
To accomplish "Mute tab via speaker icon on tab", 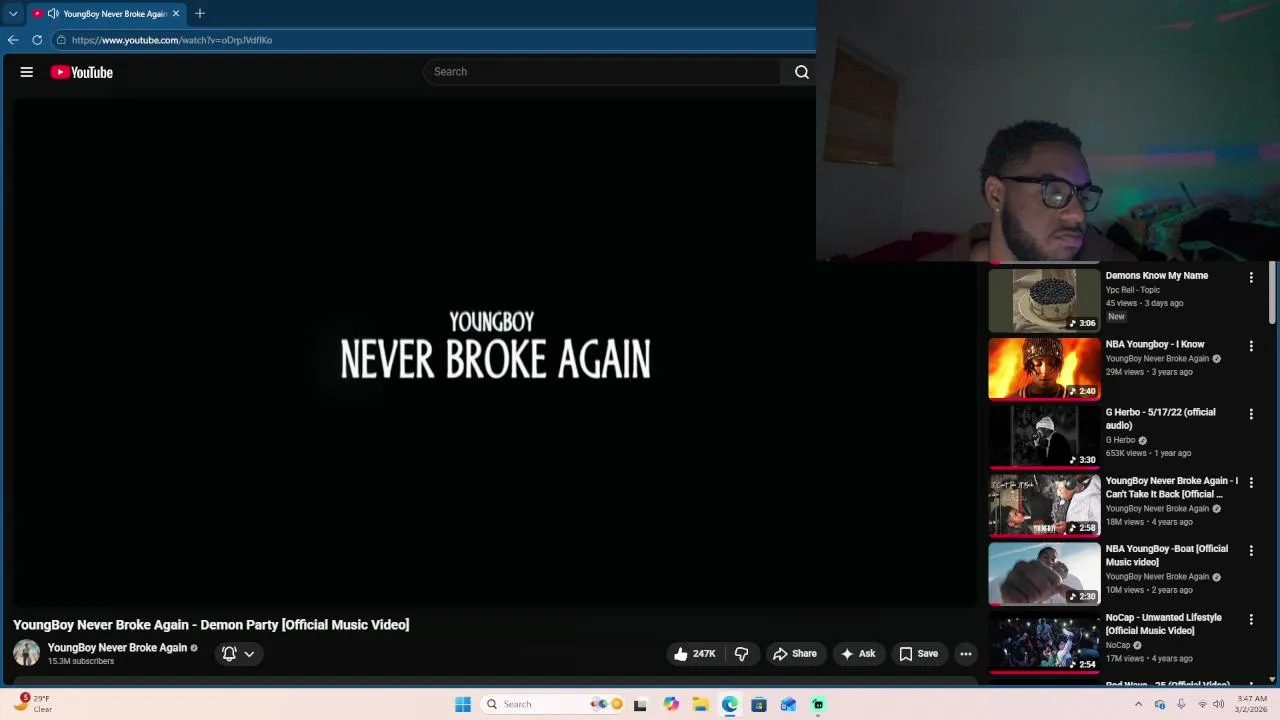I will 52,14.
